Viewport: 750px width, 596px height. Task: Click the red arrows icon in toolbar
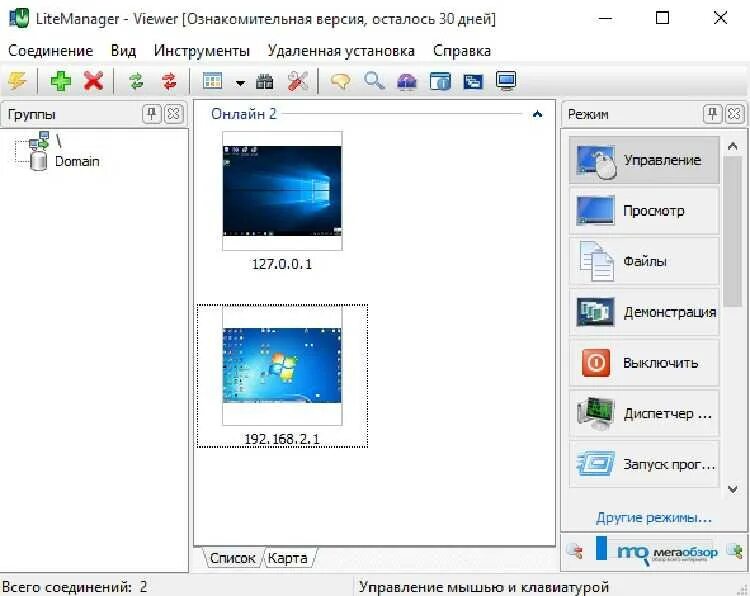169,81
